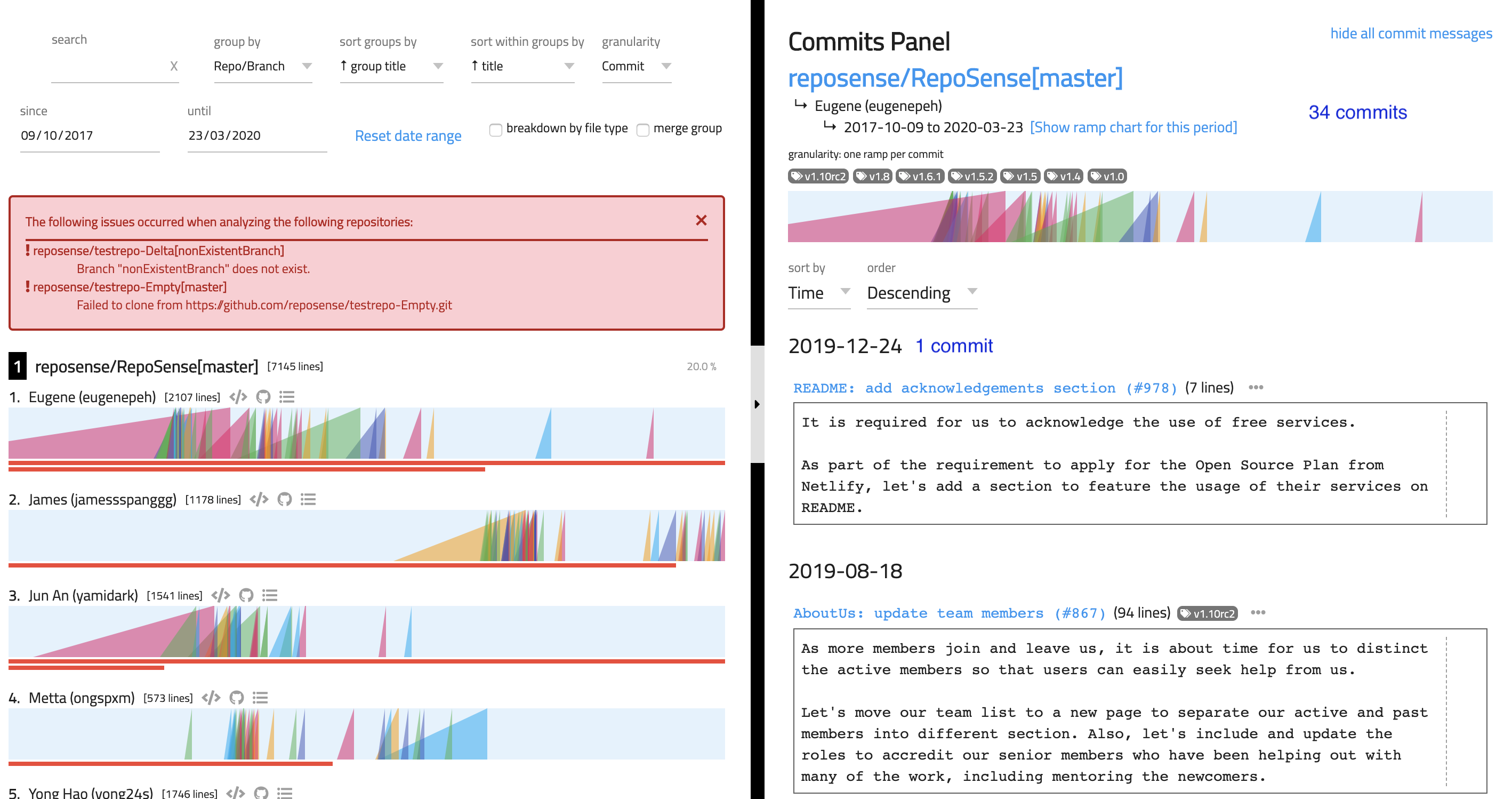Image resolution: width=1512 pixels, height=799 pixels.
Task: Open Jun An's GitHub profile icon
Action: tap(246, 595)
